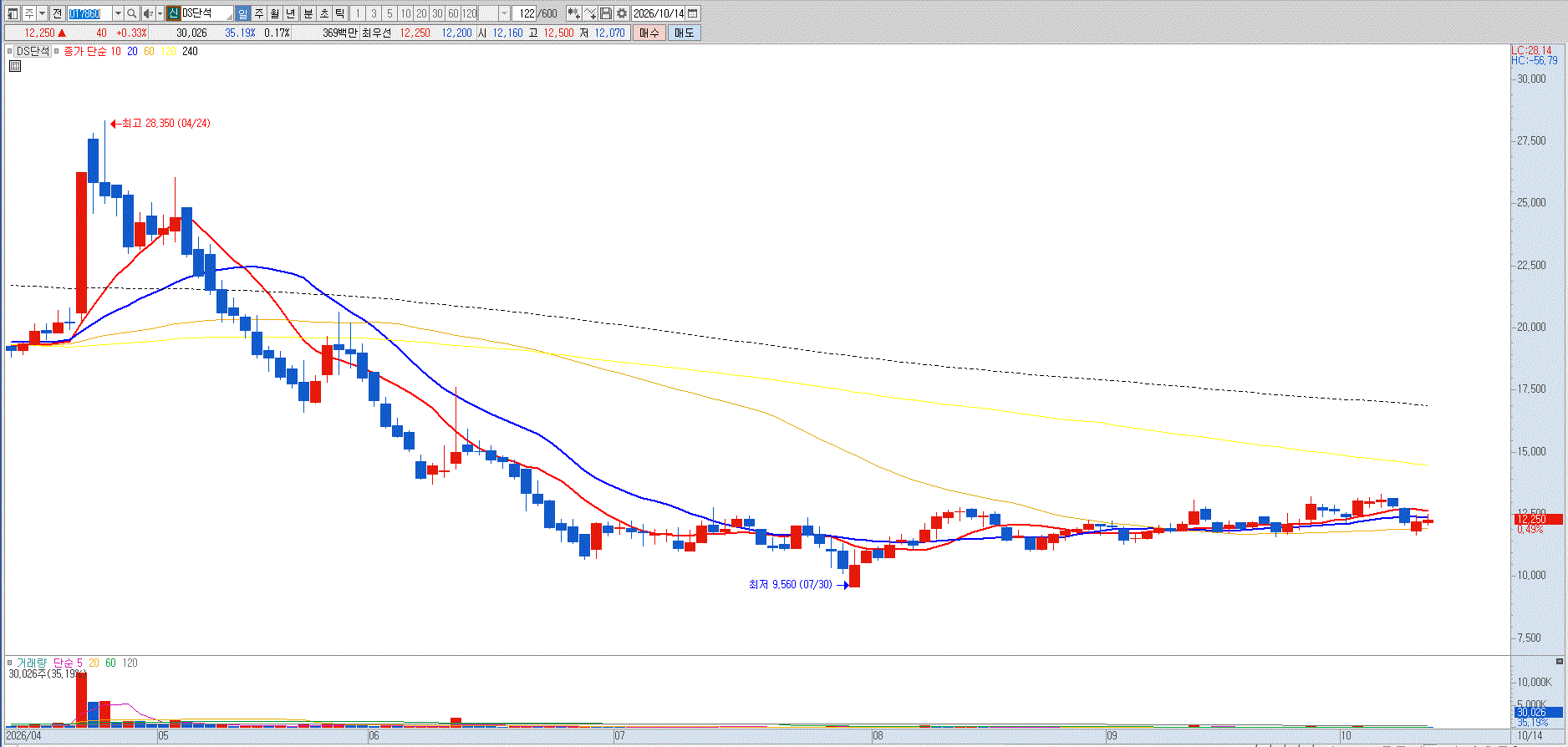Select the 분 minute period toggle

pyautogui.click(x=308, y=13)
